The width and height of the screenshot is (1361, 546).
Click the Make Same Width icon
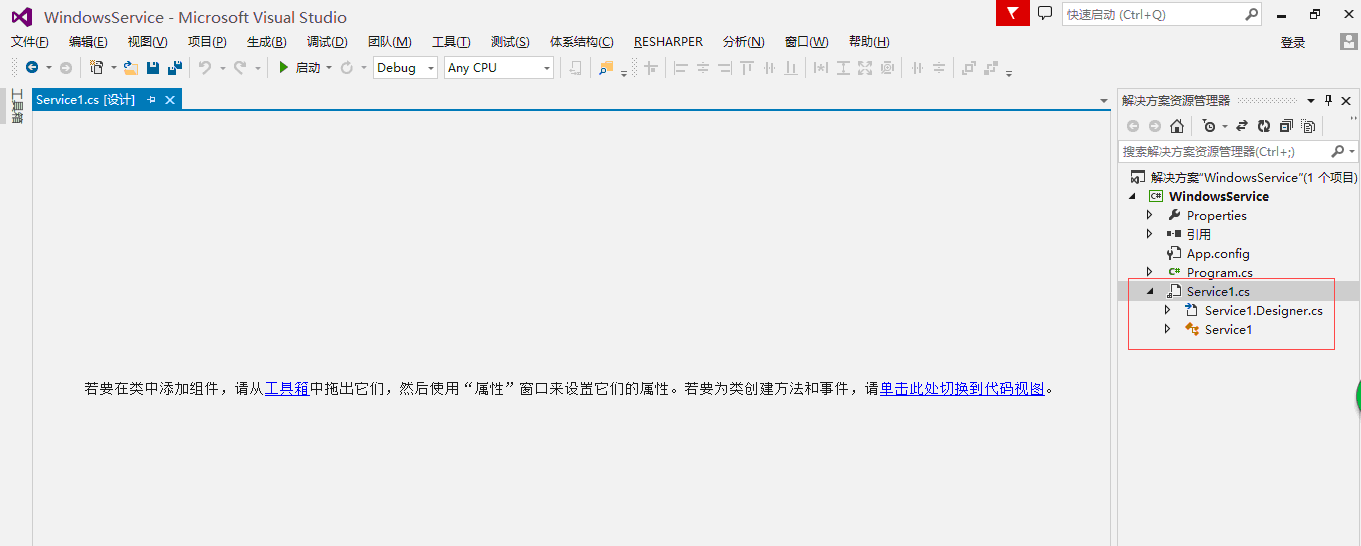pos(821,67)
